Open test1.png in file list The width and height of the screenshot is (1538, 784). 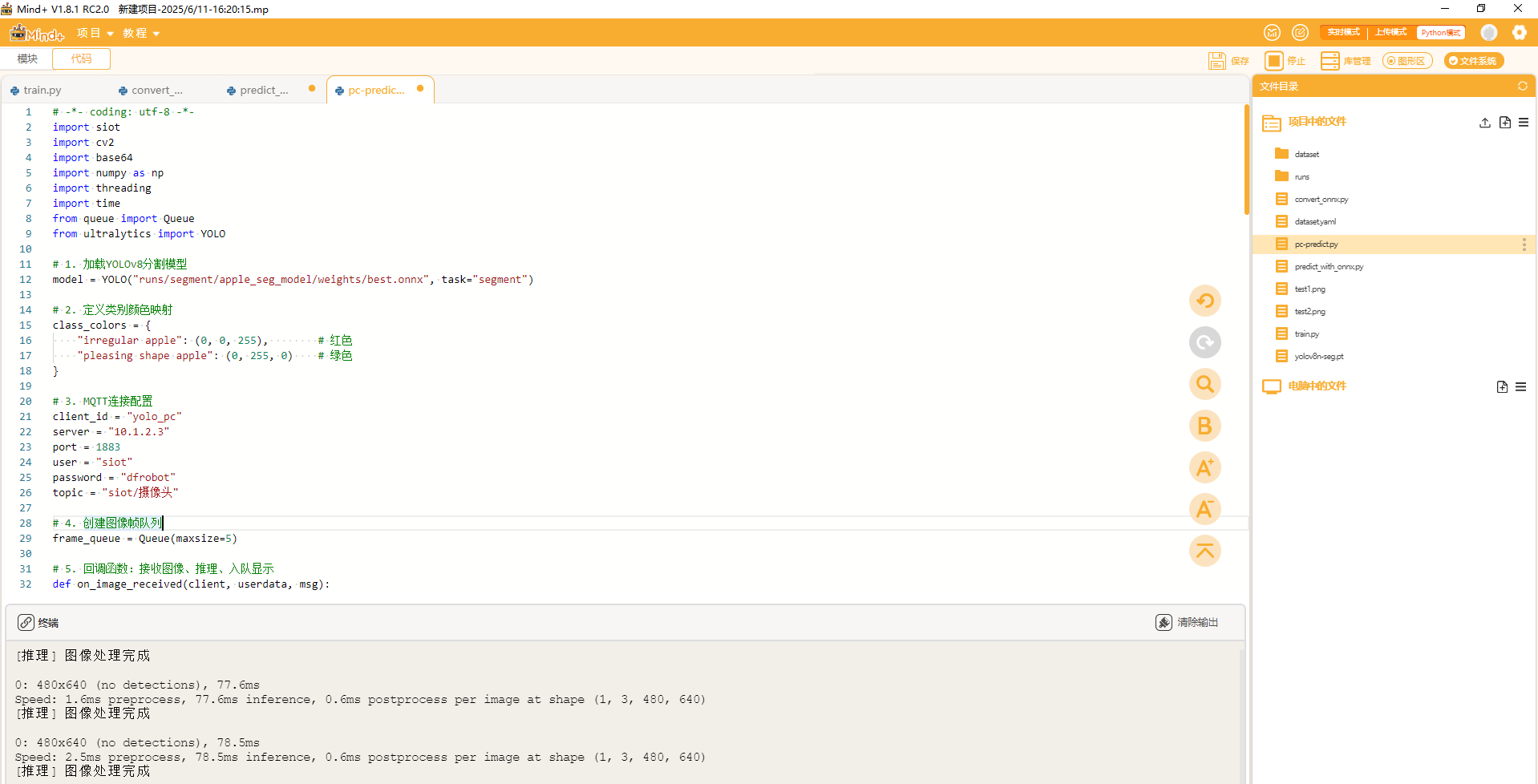click(1309, 289)
